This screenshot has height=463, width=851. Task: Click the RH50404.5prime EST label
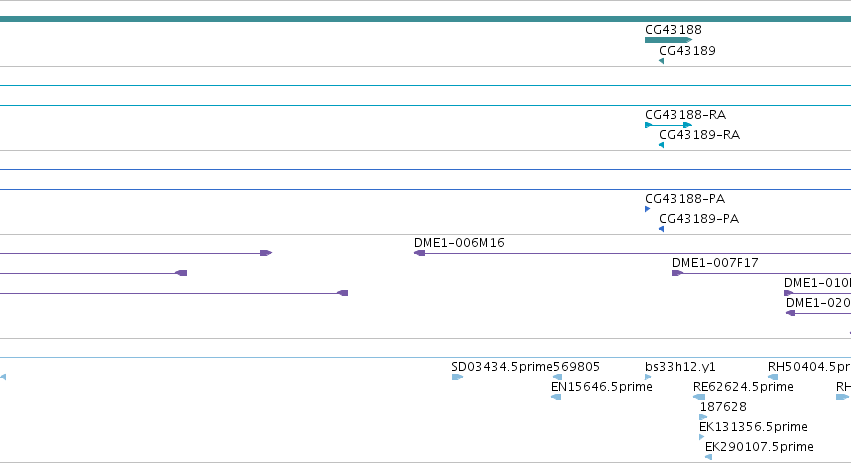(809, 367)
